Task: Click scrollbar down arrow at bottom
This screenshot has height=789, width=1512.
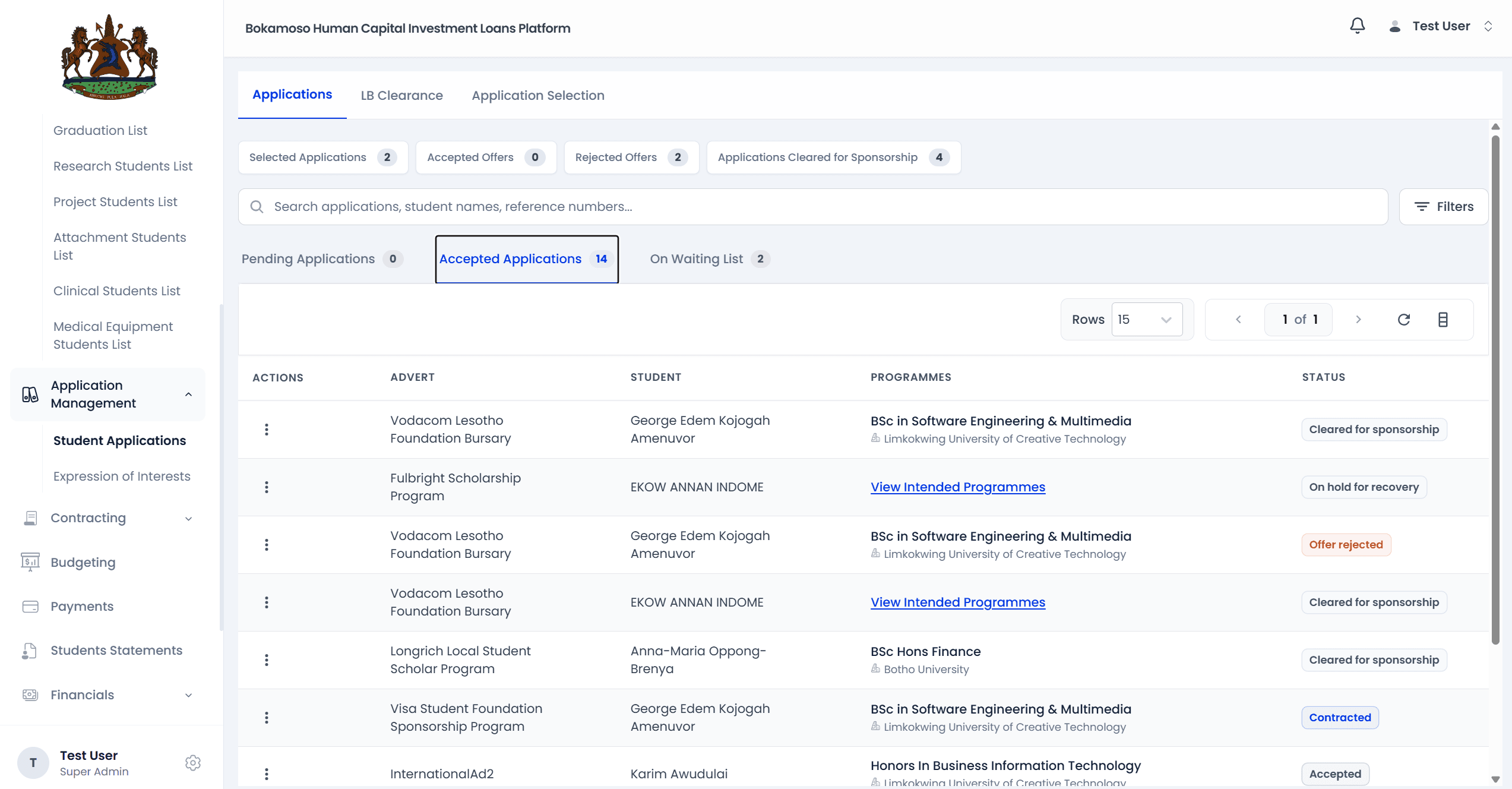Action: 1495,779
